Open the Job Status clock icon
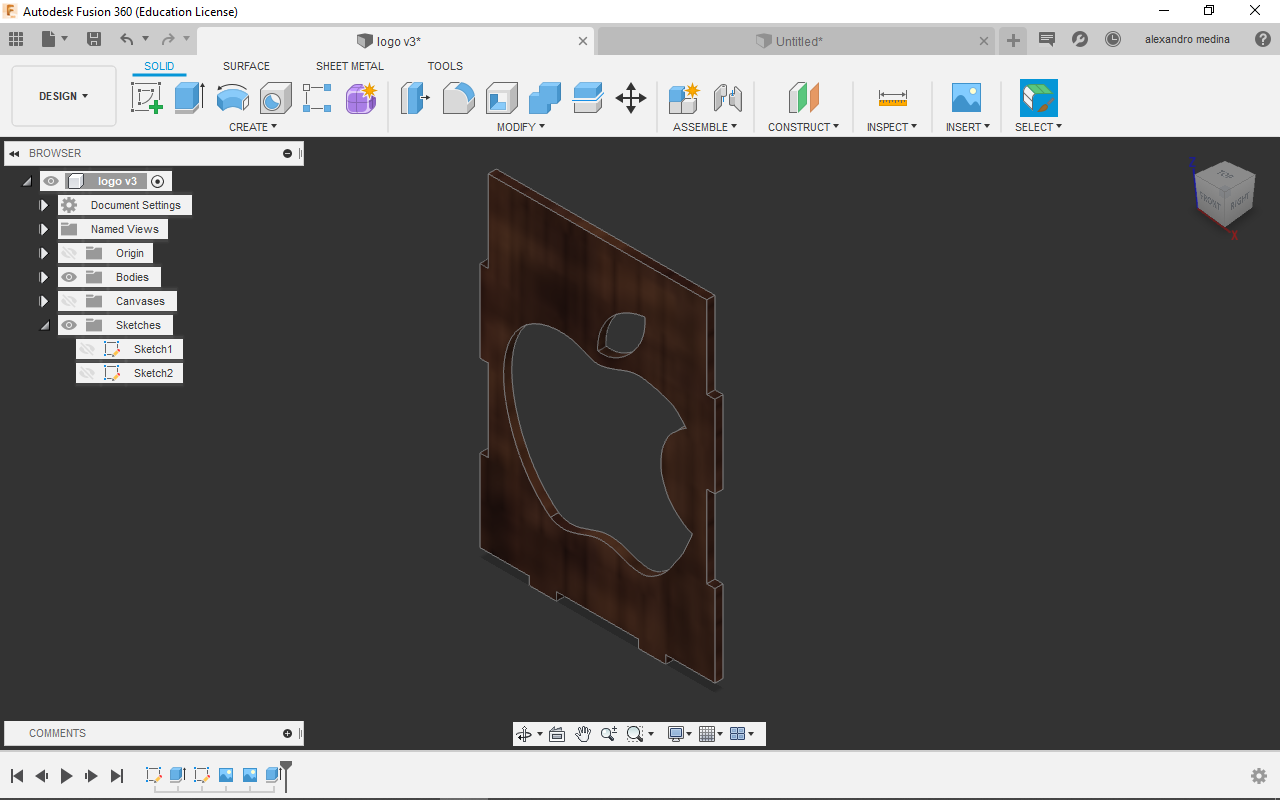1280x800 pixels. [1113, 39]
